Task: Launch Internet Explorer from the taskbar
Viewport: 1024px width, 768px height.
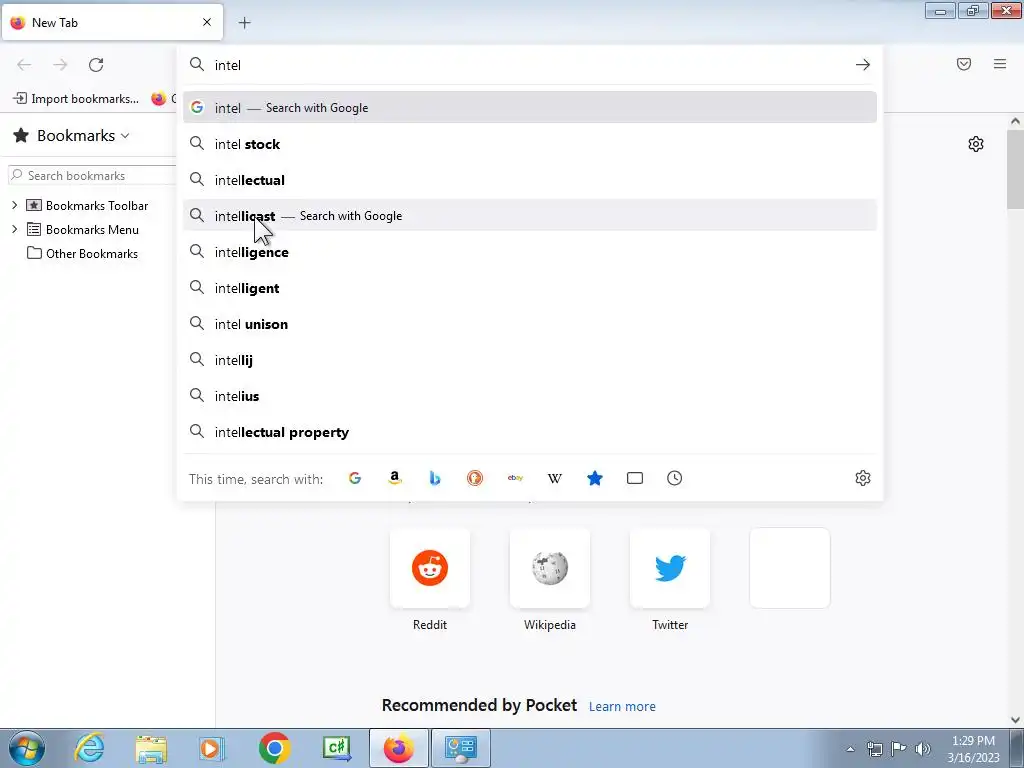Action: 89,748
